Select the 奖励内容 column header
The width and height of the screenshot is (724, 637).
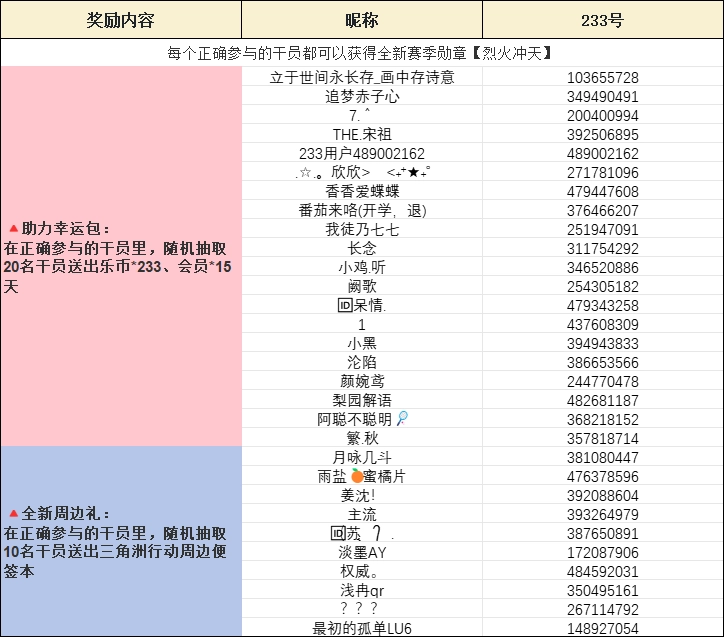tap(121, 20)
